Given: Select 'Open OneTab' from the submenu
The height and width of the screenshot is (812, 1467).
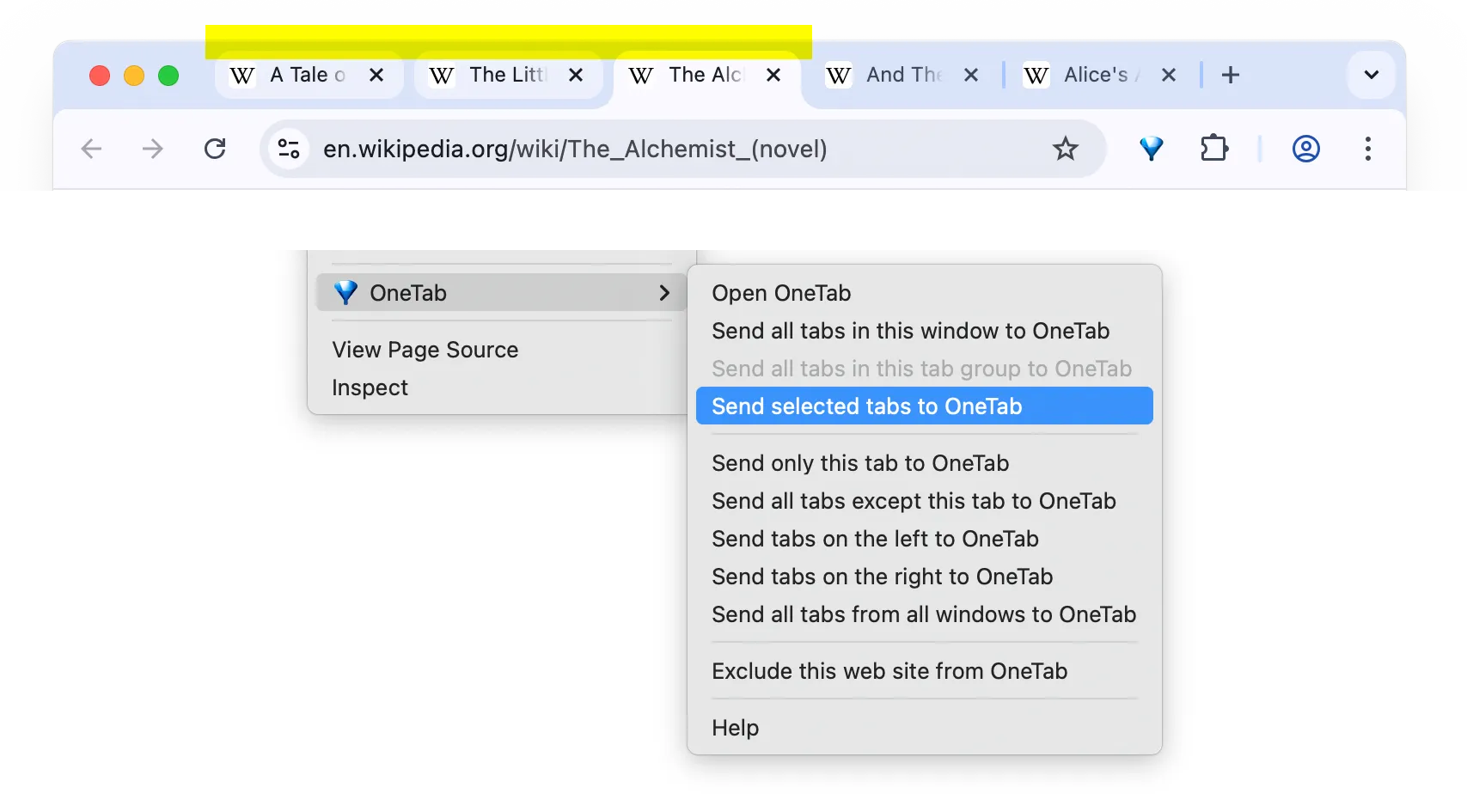Looking at the screenshot, I should point(781,293).
